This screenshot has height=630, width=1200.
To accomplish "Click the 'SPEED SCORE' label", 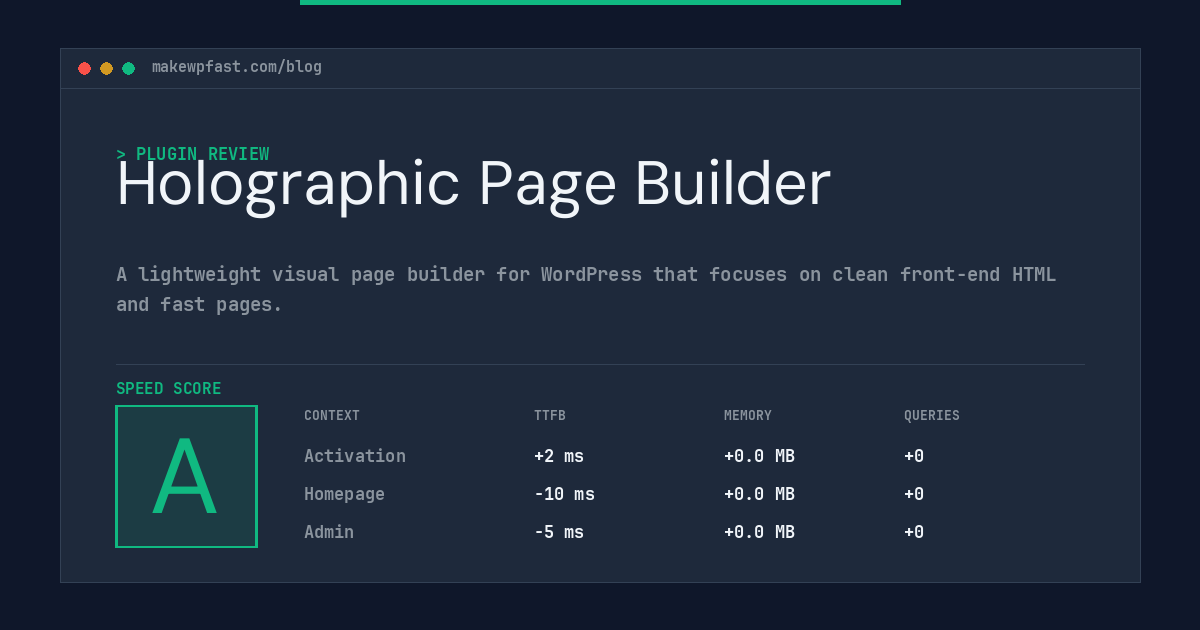I will tap(169, 388).
